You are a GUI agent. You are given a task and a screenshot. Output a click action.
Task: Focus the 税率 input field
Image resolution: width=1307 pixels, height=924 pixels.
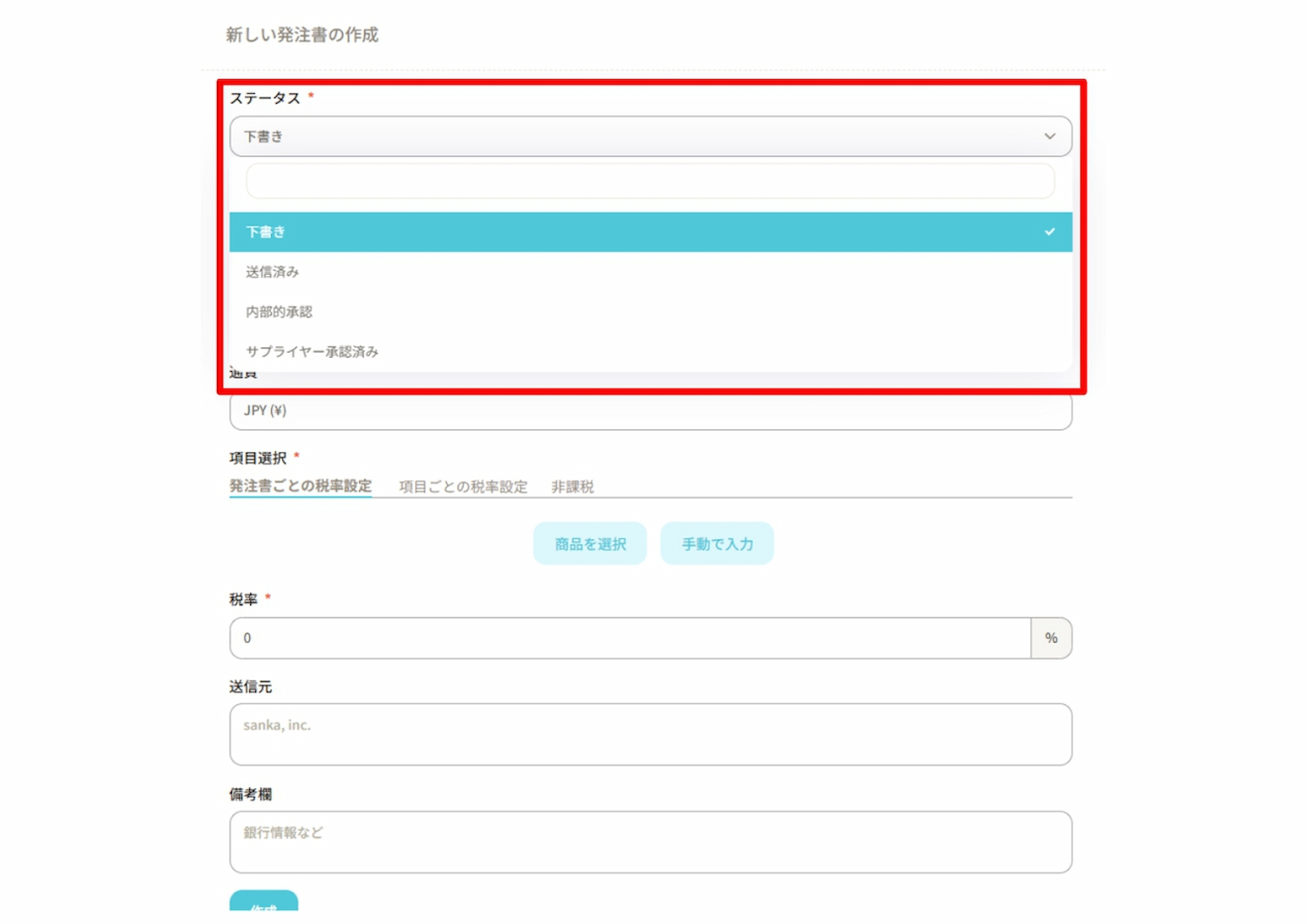point(629,638)
